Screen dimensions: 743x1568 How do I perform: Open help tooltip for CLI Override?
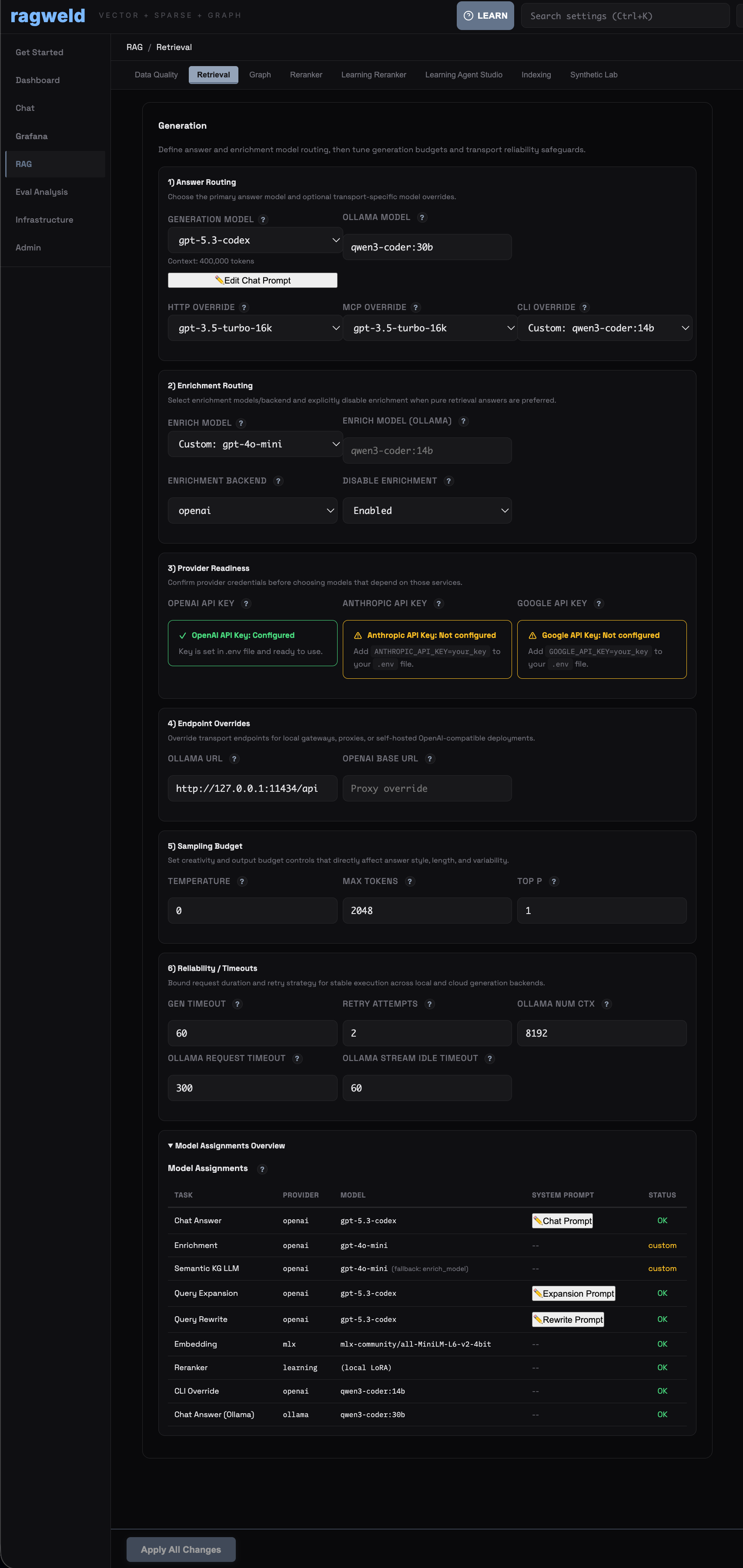pos(584,307)
